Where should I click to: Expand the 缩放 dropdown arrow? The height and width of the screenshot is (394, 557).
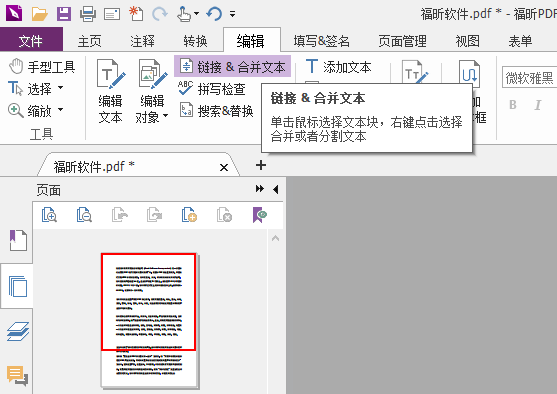tap(60, 109)
